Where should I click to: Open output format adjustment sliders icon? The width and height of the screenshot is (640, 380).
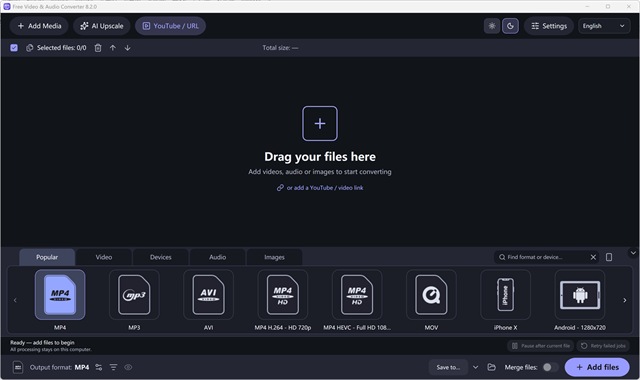click(99, 367)
